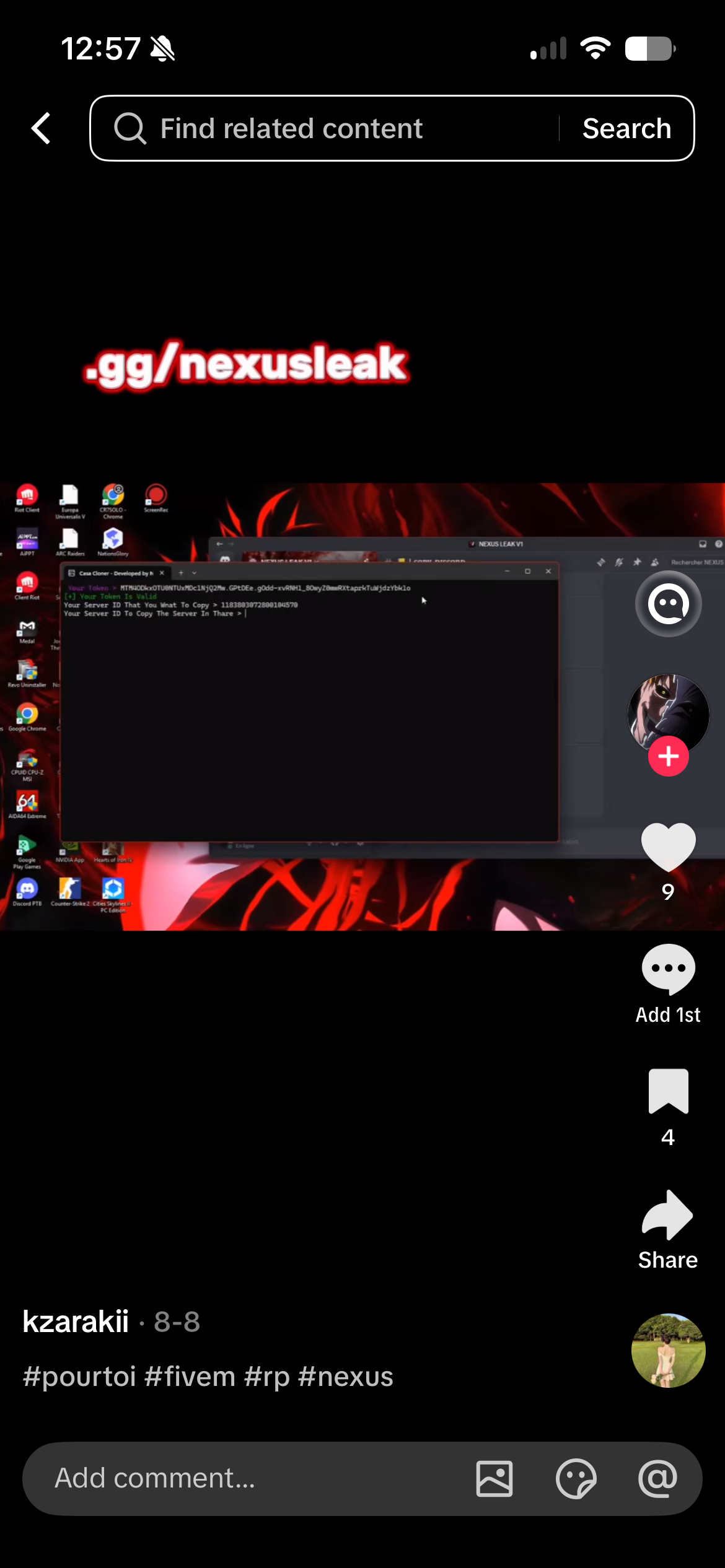Tap the CPUID CPU-Z MSI desktop icon
Screen dimensions: 725x1568
pyautogui.click(x=27, y=765)
